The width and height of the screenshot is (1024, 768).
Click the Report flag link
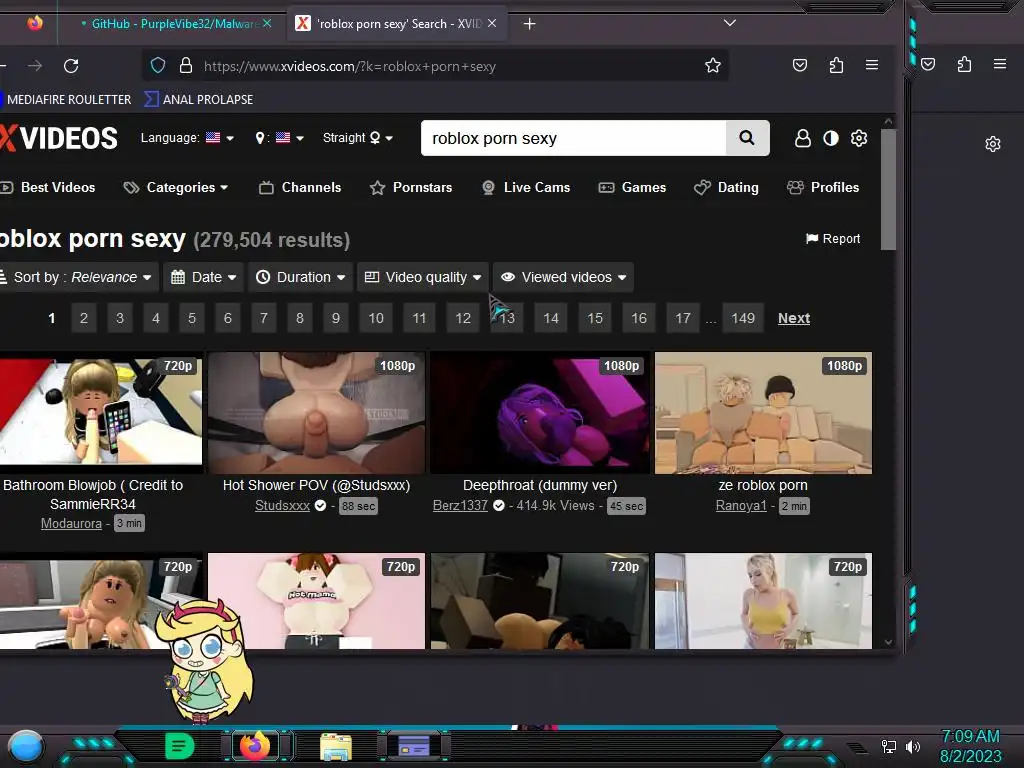tap(833, 238)
